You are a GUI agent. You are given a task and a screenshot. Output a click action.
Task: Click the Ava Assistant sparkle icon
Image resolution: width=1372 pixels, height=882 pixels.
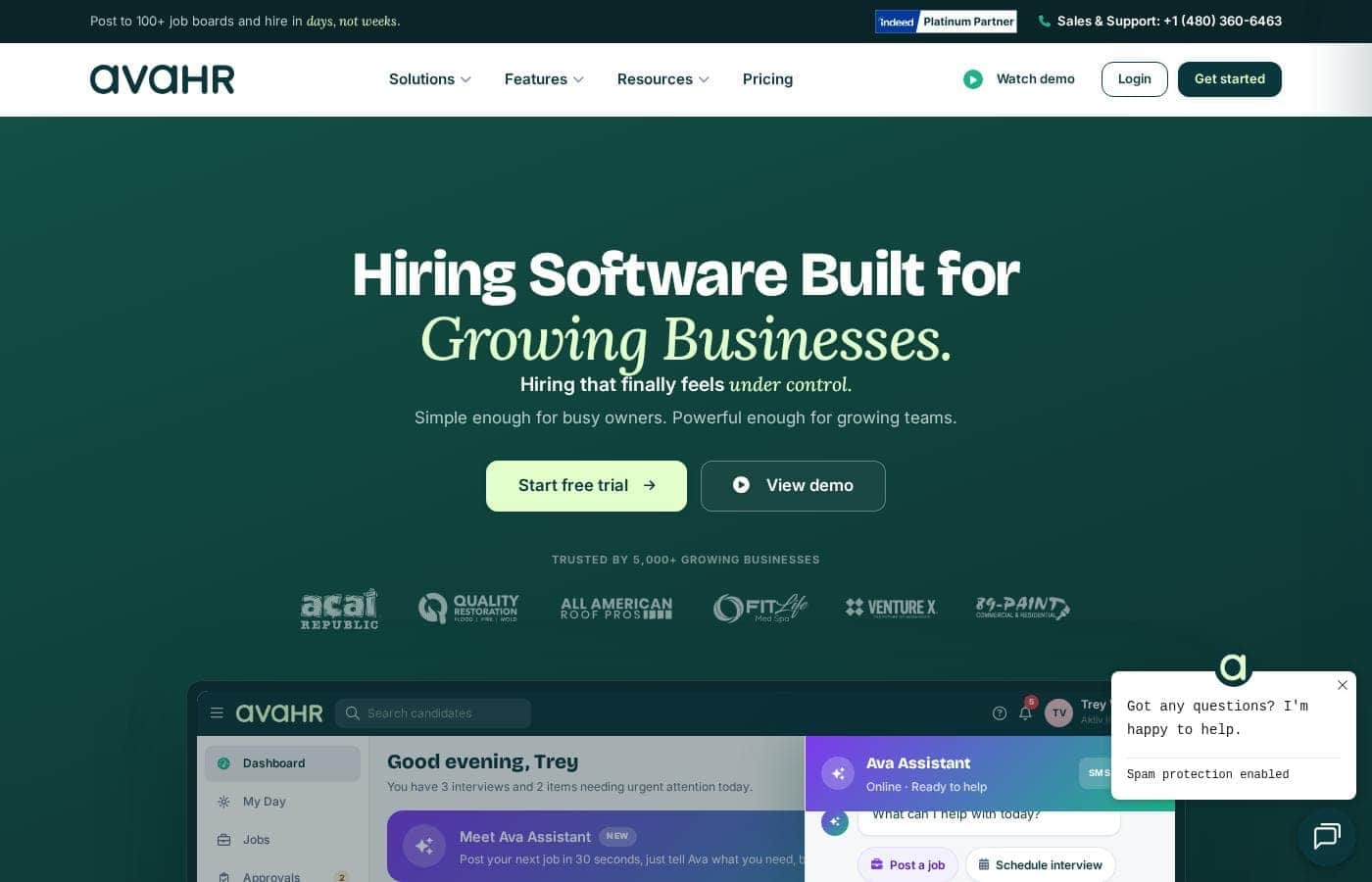click(837, 773)
